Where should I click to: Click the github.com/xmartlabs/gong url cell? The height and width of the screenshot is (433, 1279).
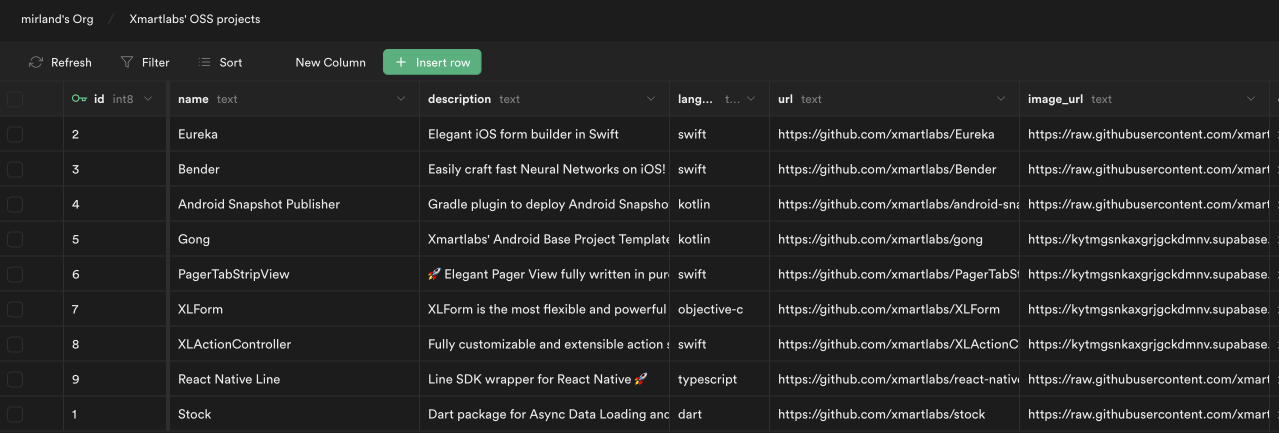(x=894, y=239)
